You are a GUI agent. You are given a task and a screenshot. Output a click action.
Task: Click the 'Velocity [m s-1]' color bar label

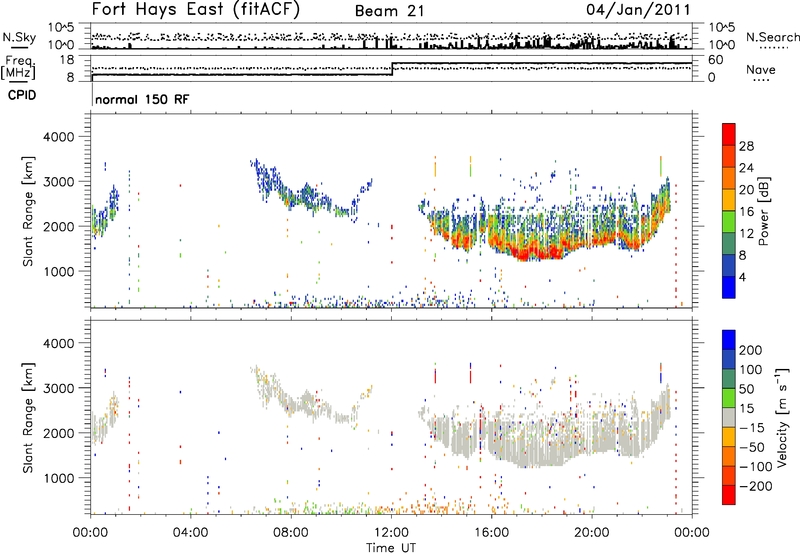click(x=782, y=417)
